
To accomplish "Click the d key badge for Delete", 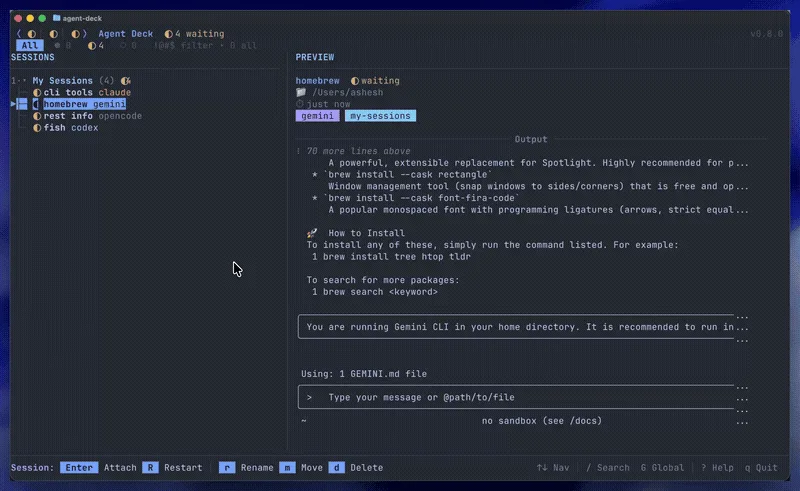I will [x=337, y=468].
